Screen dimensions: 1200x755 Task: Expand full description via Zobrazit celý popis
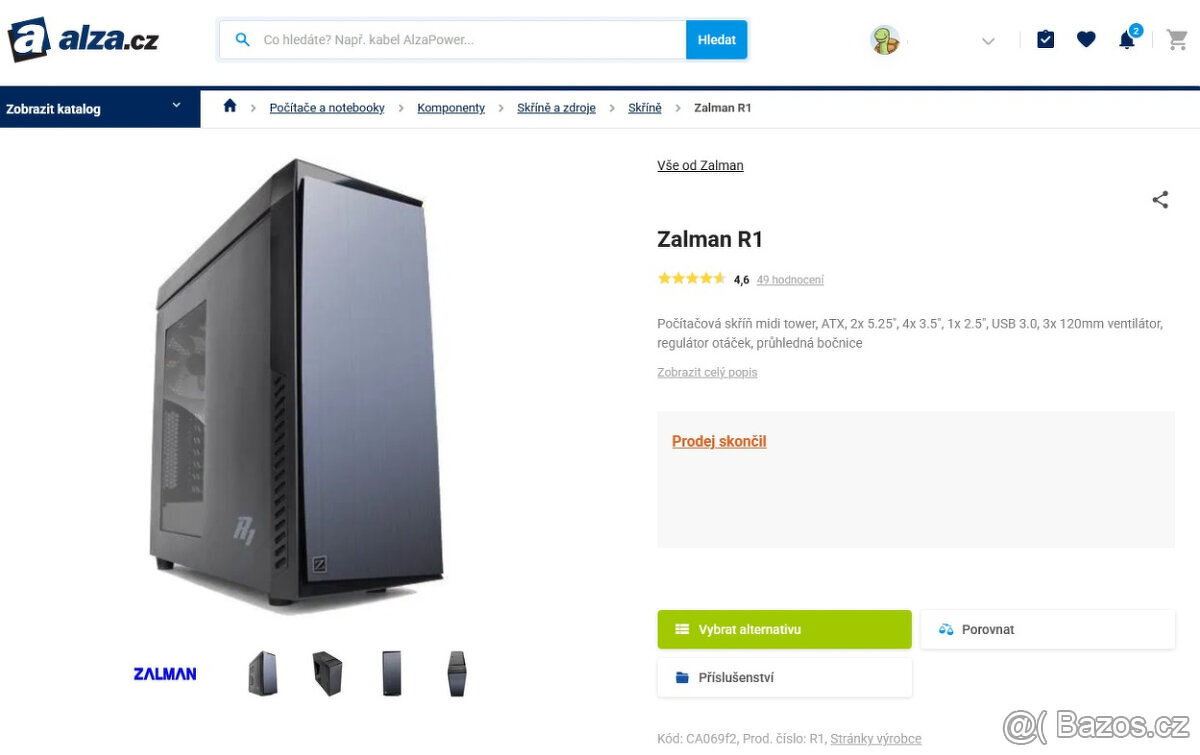click(x=707, y=371)
